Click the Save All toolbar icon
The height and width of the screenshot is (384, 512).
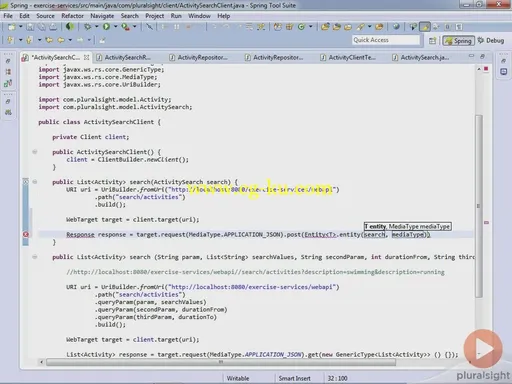[x=41, y=27]
